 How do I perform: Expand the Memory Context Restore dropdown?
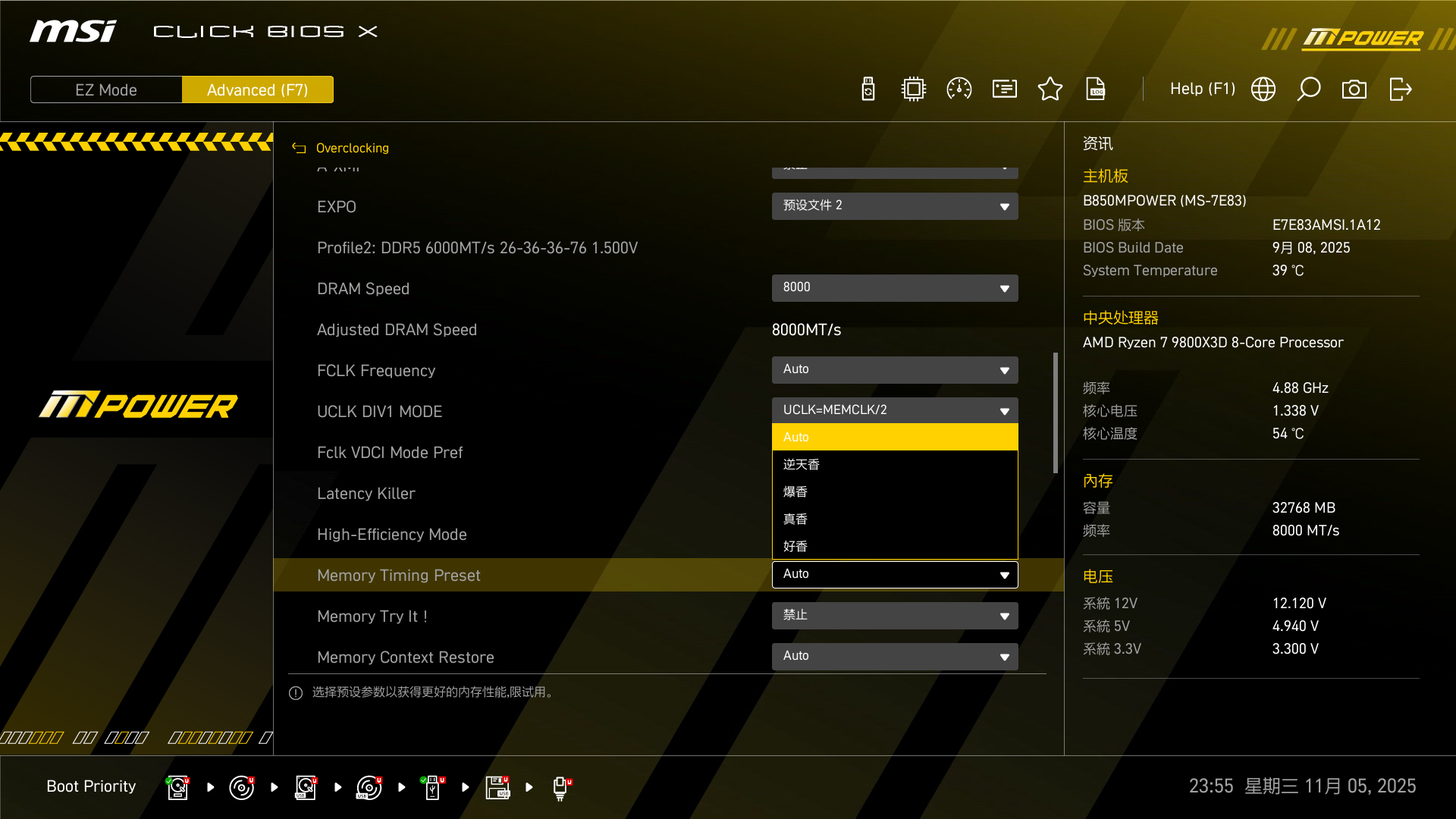894,656
